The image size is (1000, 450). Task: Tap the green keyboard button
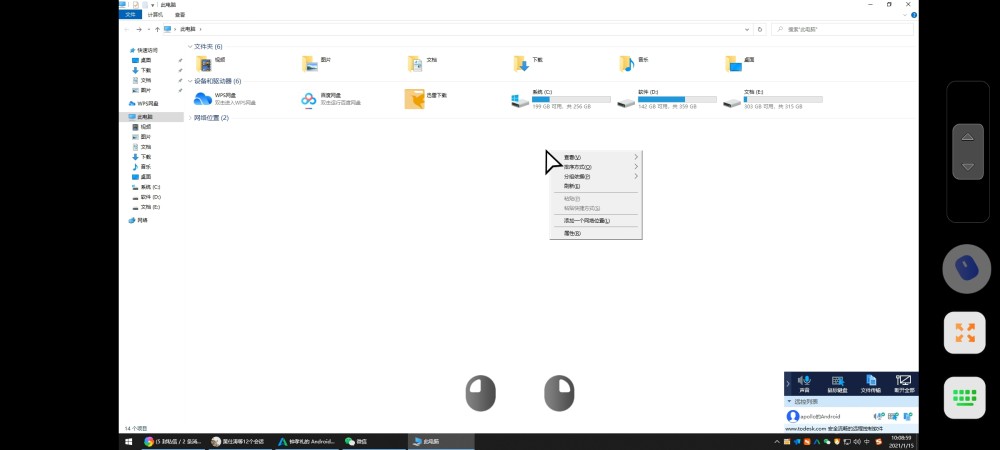[964, 398]
